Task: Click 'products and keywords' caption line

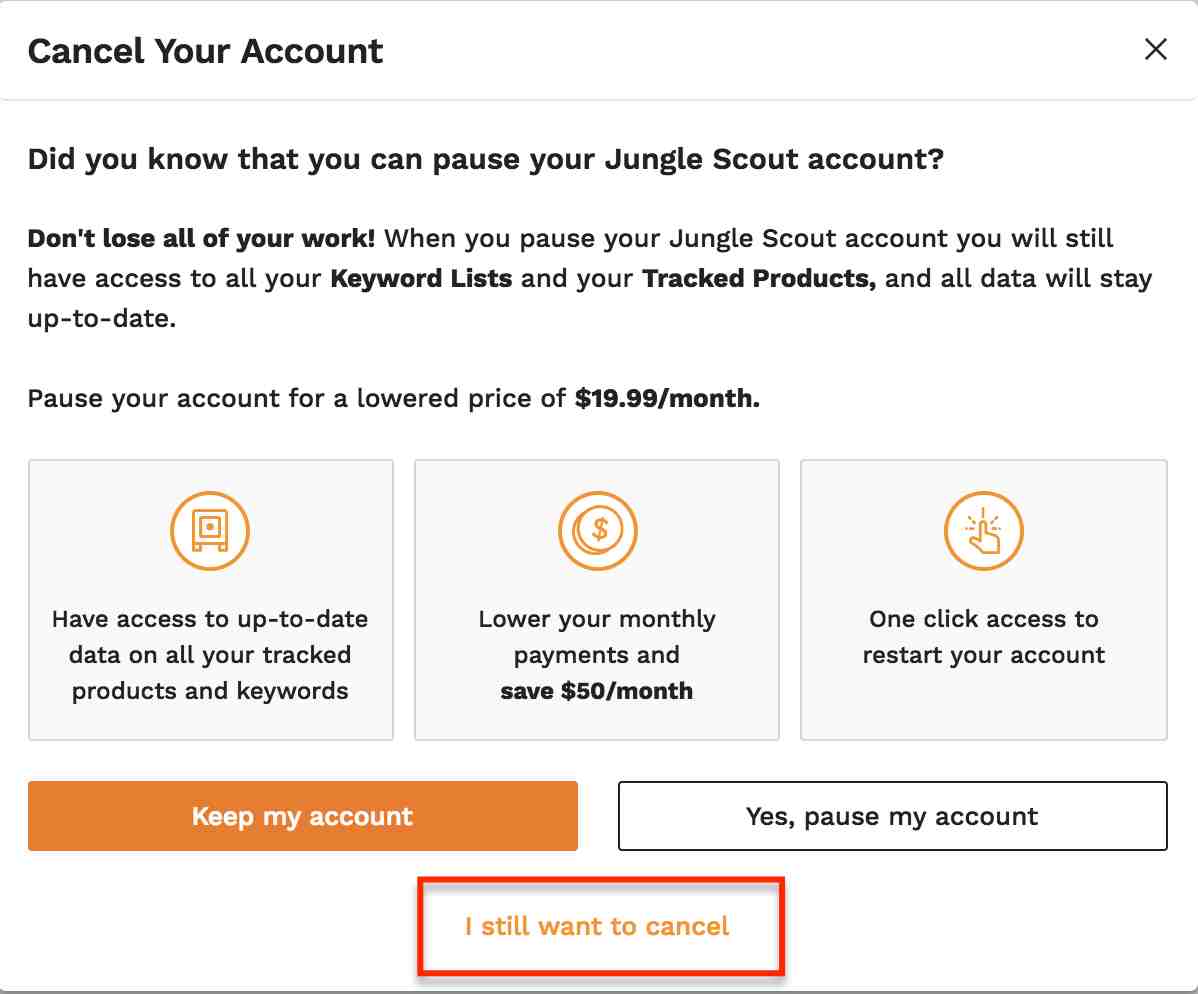Action: coord(210,691)
